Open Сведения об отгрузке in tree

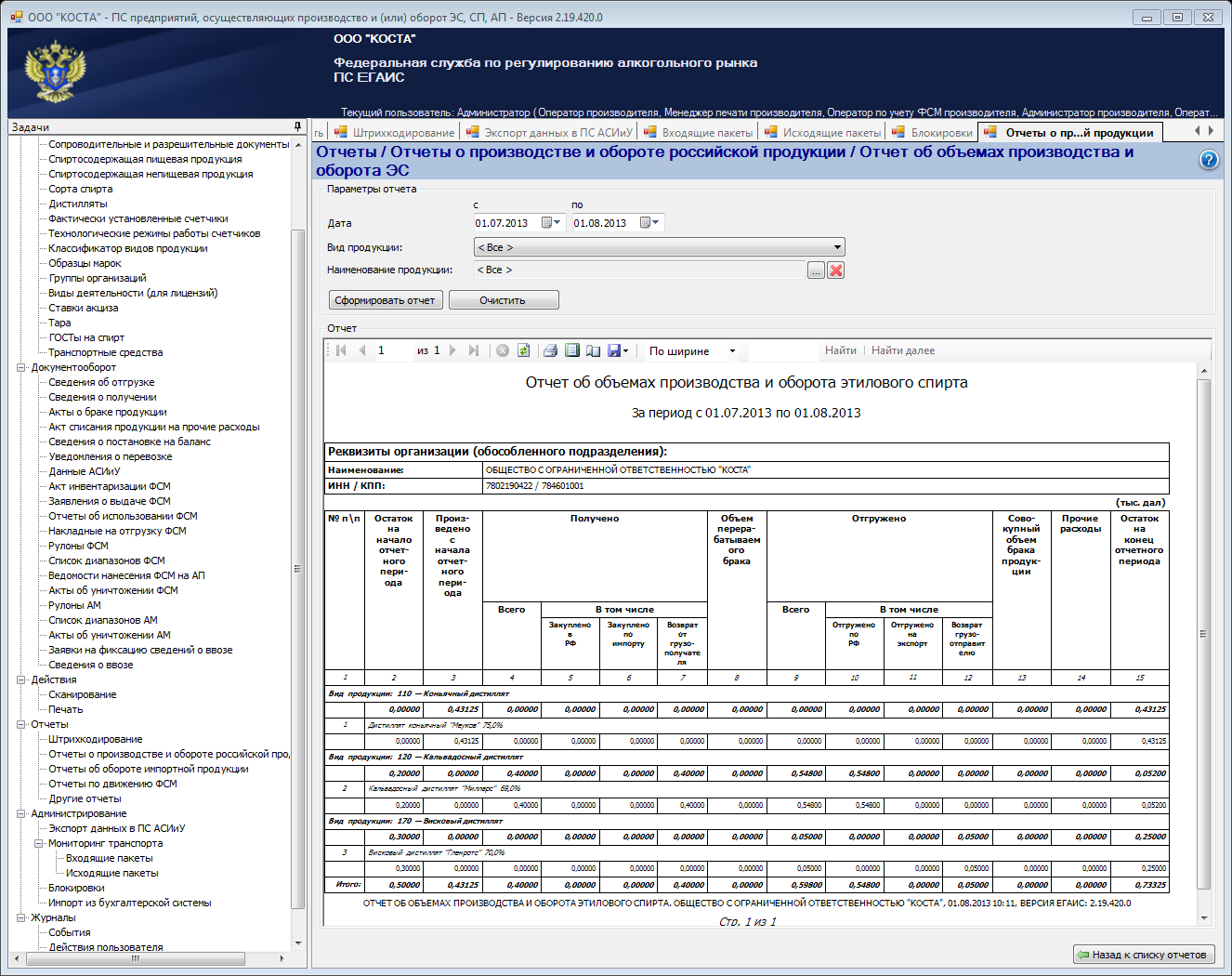click(x=101, y=382)
